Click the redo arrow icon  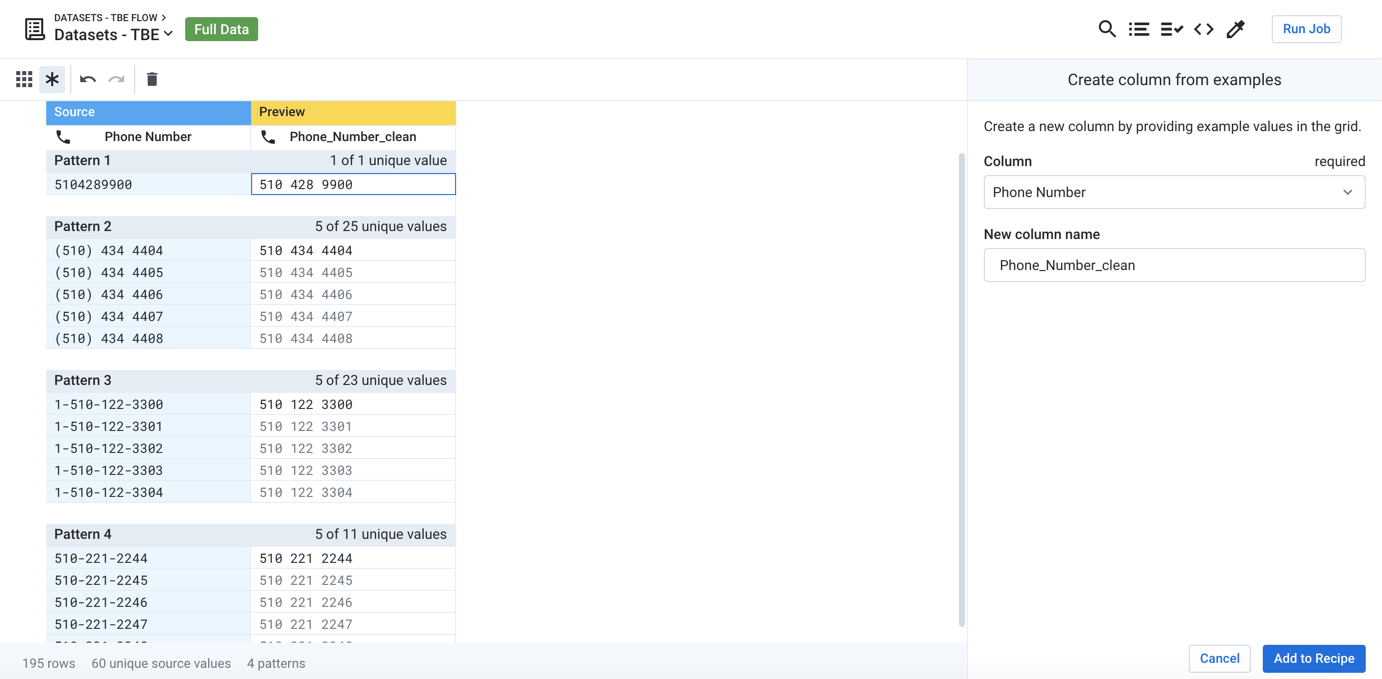117,79
